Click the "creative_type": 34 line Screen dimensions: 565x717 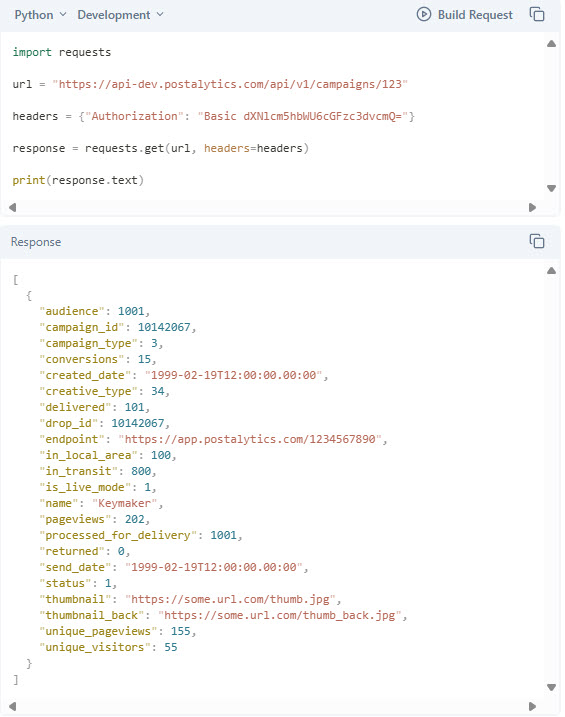[x=104, y=391]
